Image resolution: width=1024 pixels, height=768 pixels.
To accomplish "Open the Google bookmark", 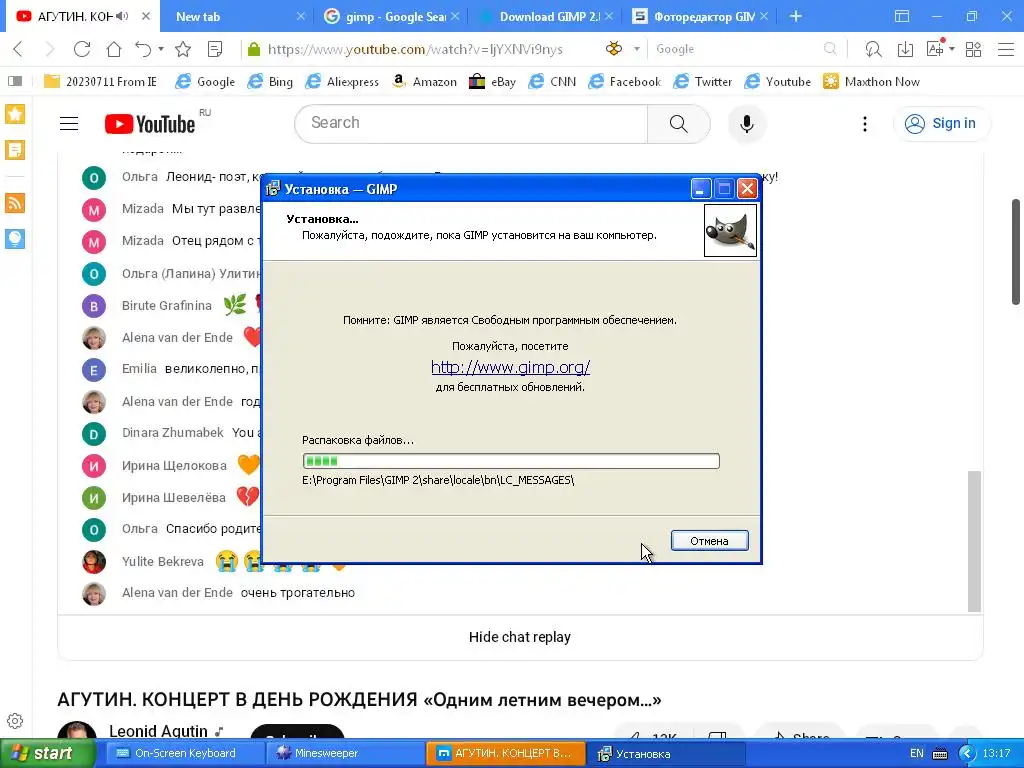I will coord(205,82).
